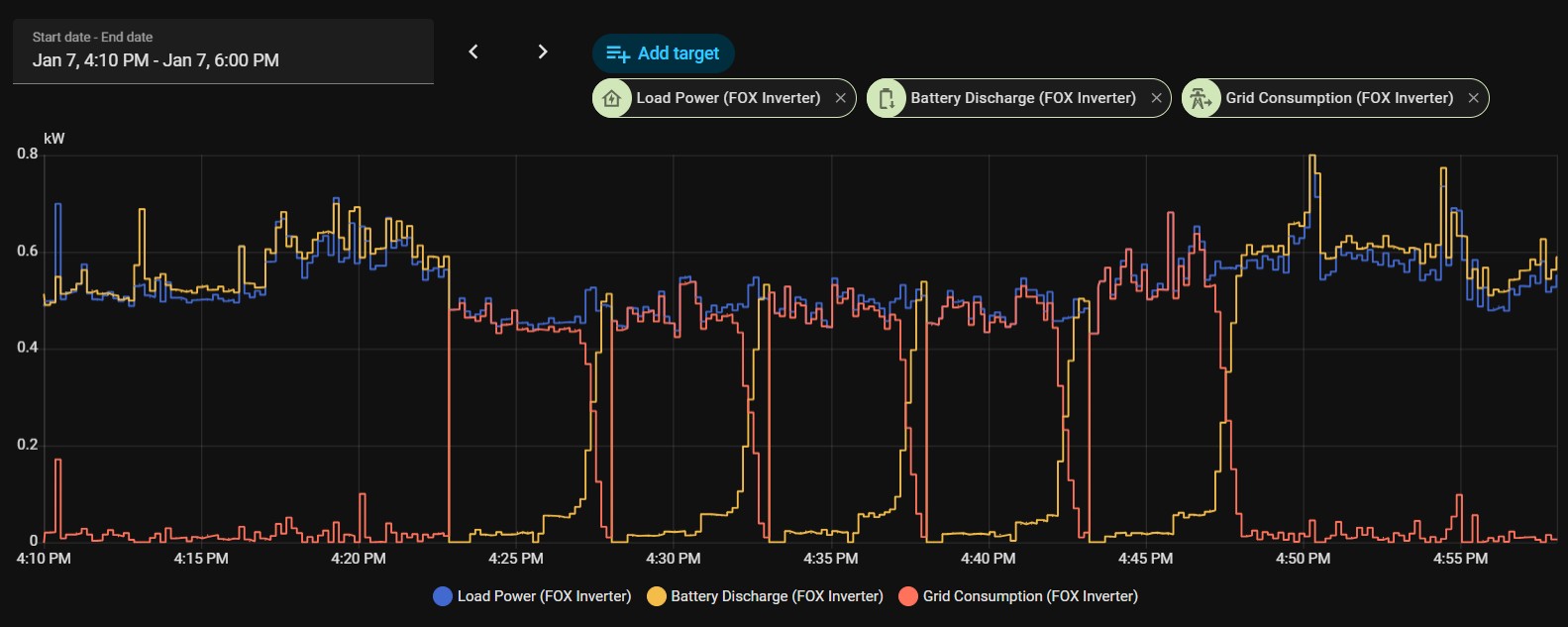The image size is (1568, 627).
Task: Remove the Load Power target chip
Action: [x=840, y=98]
